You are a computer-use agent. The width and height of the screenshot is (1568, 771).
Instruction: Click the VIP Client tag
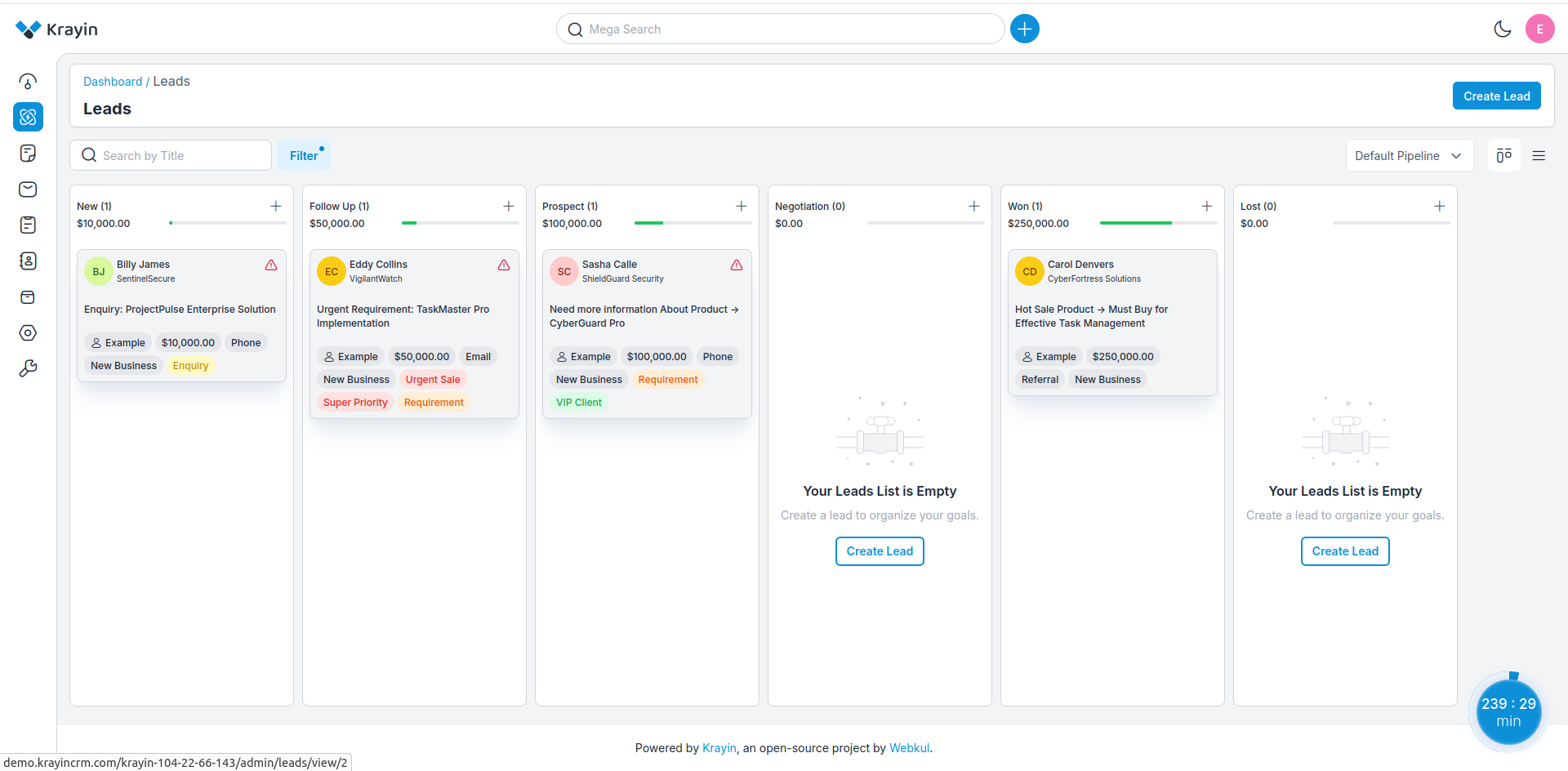coord(579,403)
